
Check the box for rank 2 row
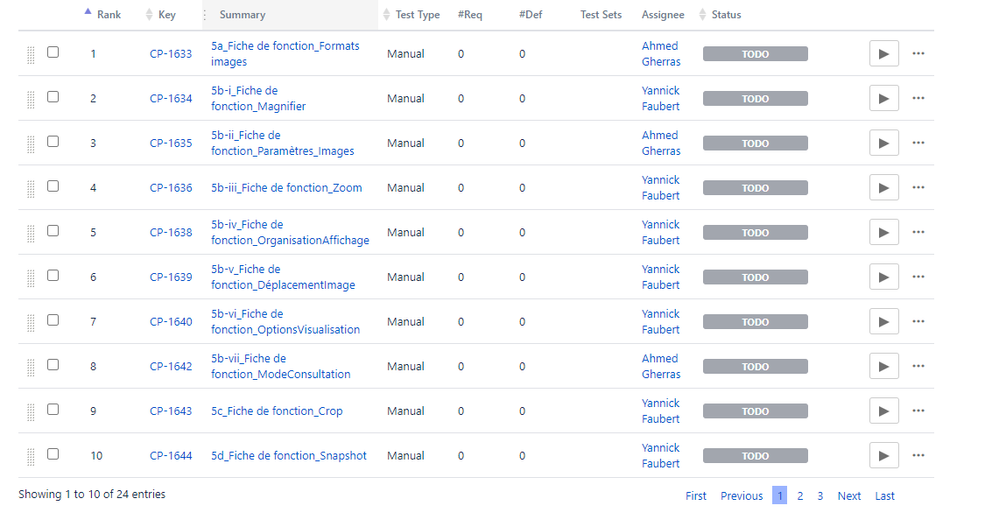click(x=53, y=97)
